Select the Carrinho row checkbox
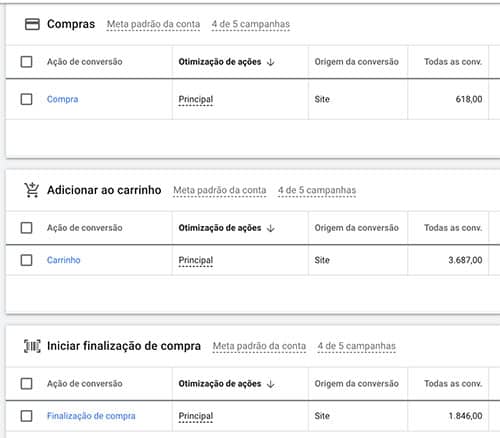This screenshot has width=500, height=438. (x=26, y=260)
